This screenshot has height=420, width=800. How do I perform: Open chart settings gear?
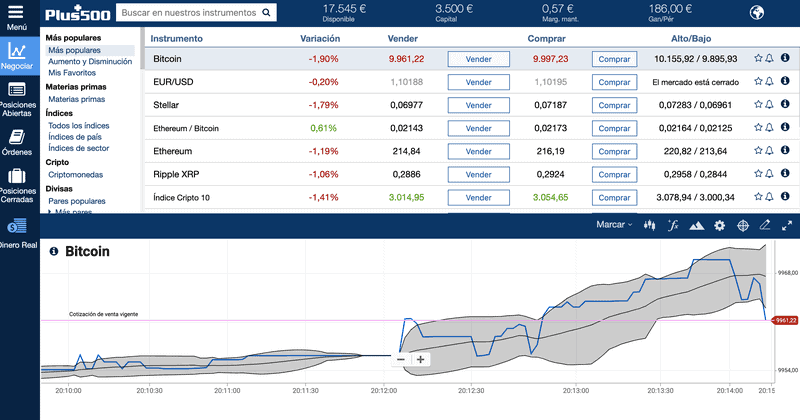tap(719, 226)
